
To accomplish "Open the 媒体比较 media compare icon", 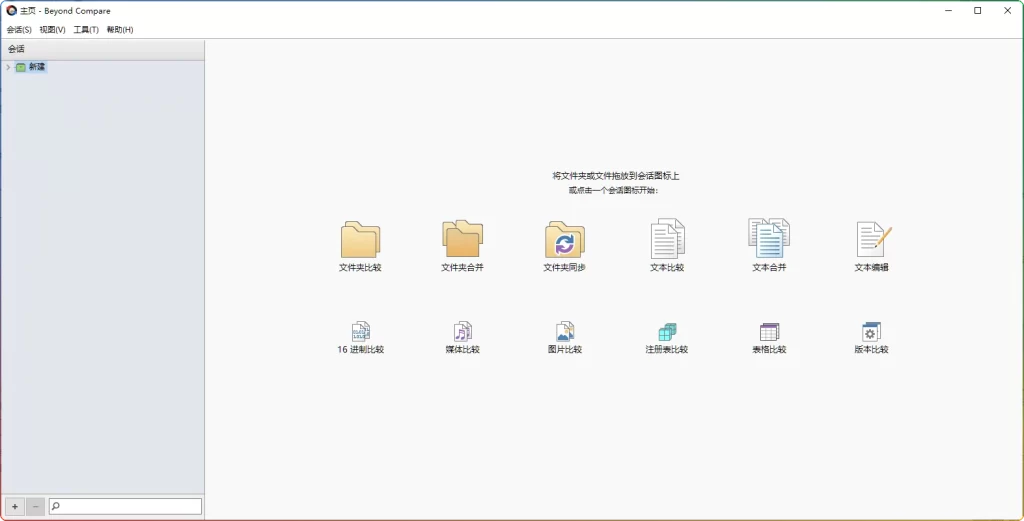I will click(462, 331).
